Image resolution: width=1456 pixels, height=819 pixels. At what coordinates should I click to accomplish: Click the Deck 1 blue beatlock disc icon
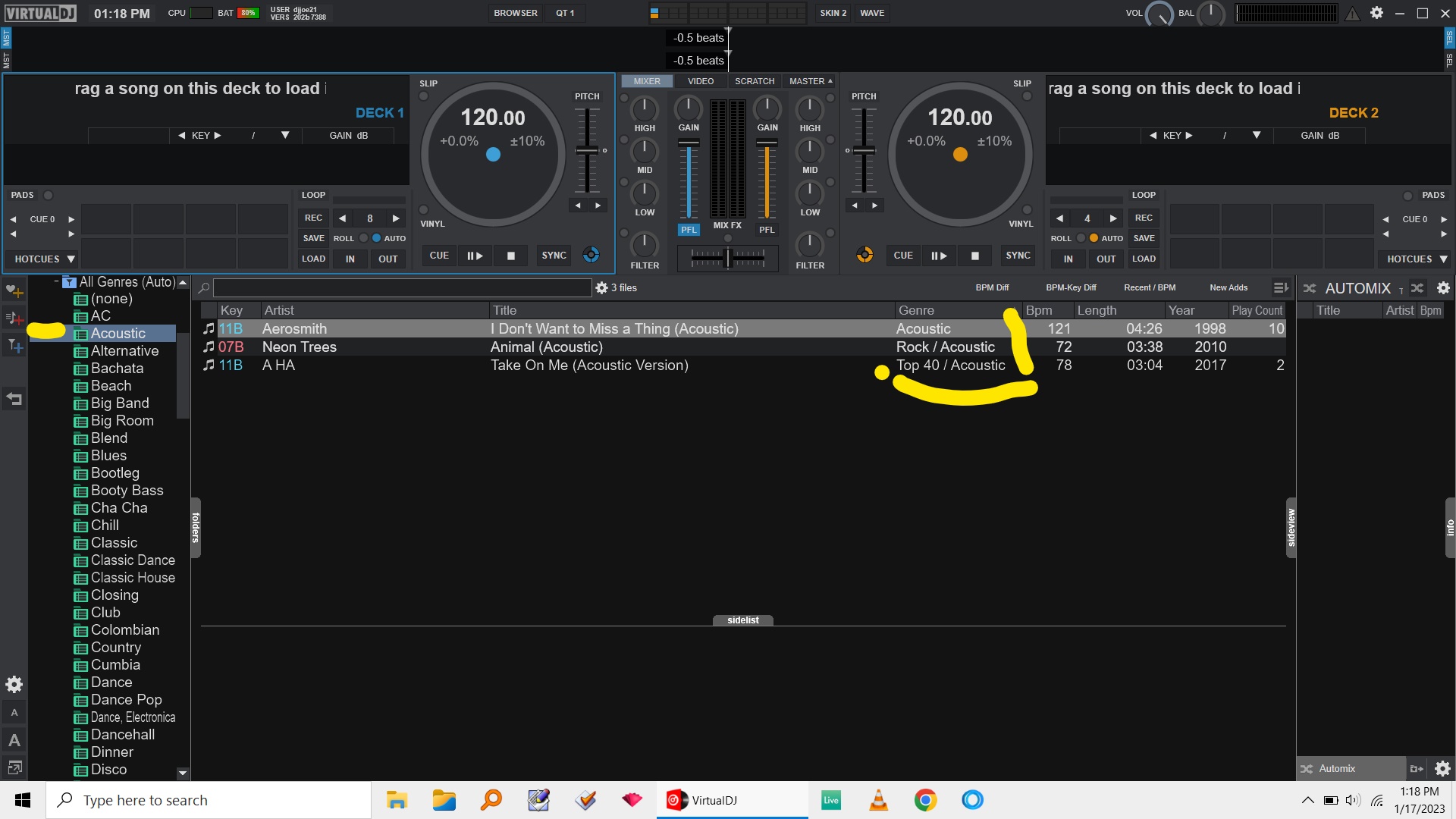(x=591, y=256)
